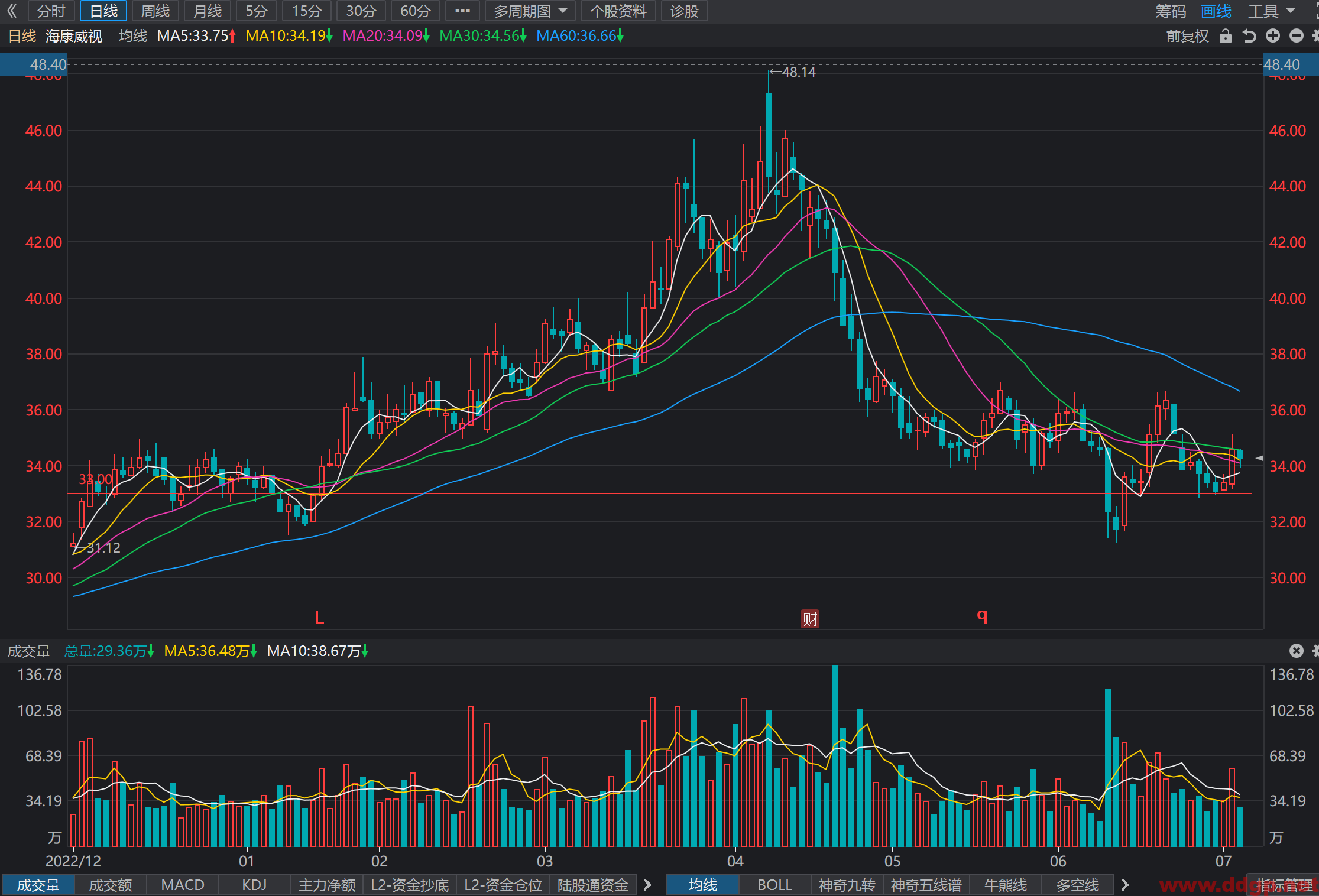1319x896 pixels.
Task: Switch to 牛熊线 indicator
Action: [1006, 885]
